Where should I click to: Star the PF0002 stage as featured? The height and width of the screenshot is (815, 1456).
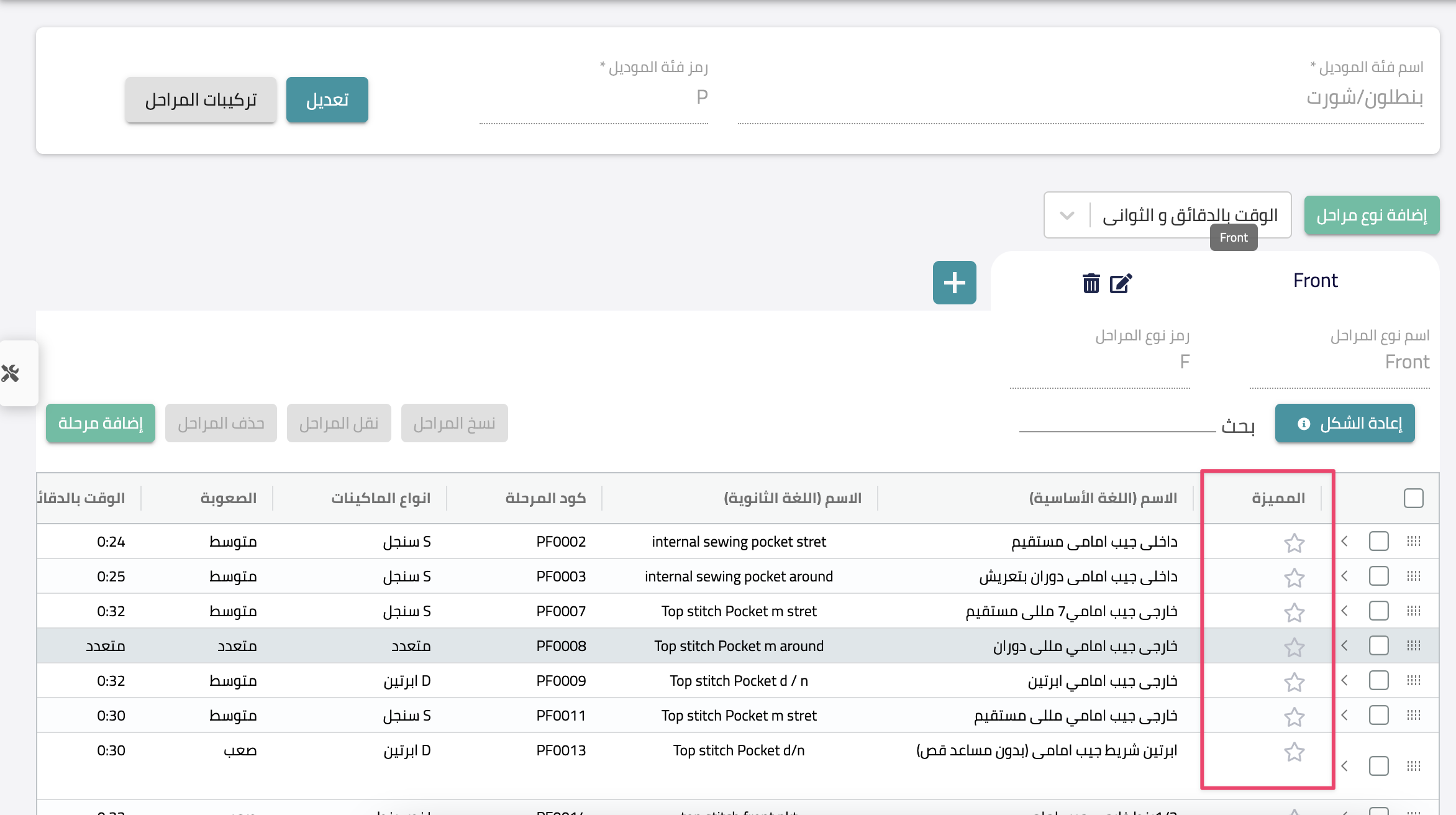point(1294,543)
